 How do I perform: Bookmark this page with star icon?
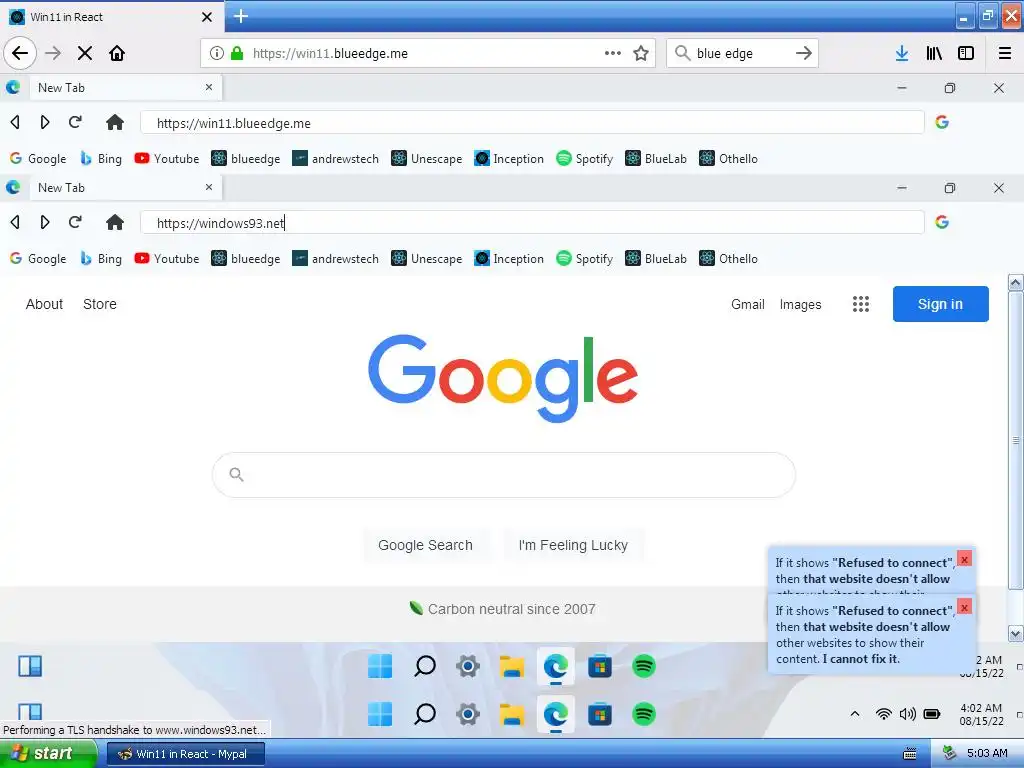click(x=641, y=53)
